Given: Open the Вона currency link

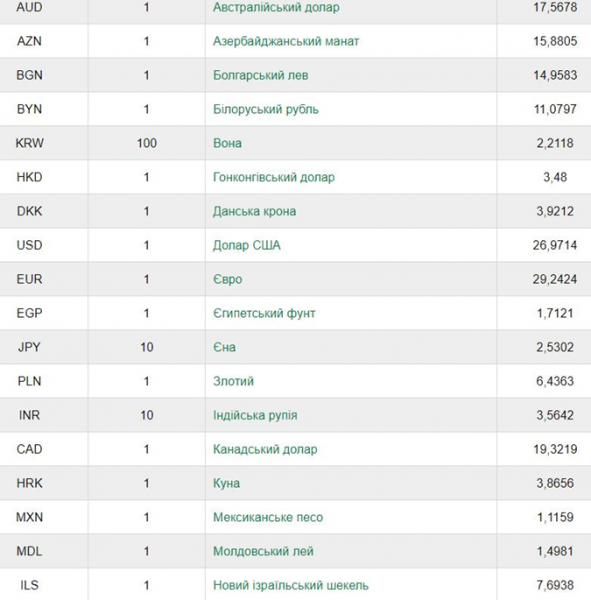Looking at the screenshot, I should pyautogui.click(x=227, y=143).
